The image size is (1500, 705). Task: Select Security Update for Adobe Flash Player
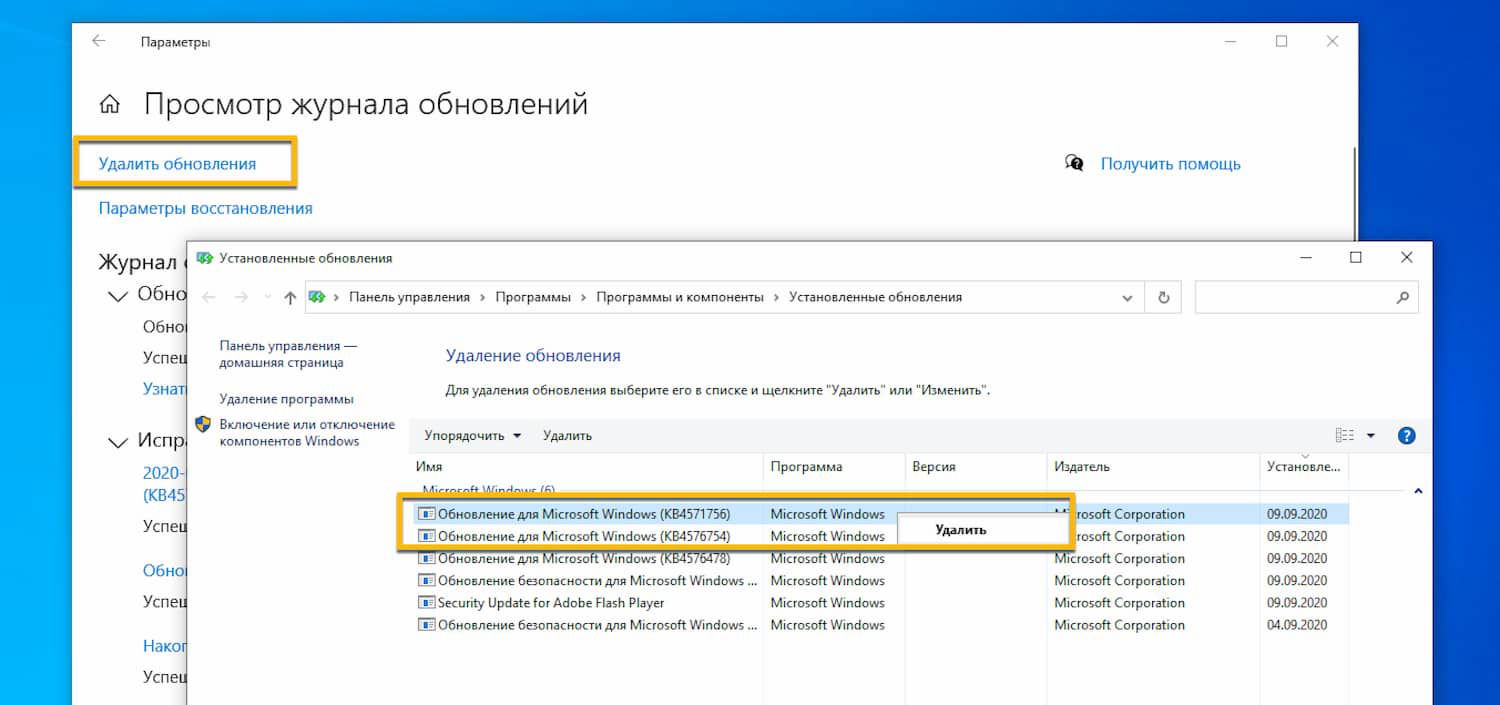coord(880,602)
